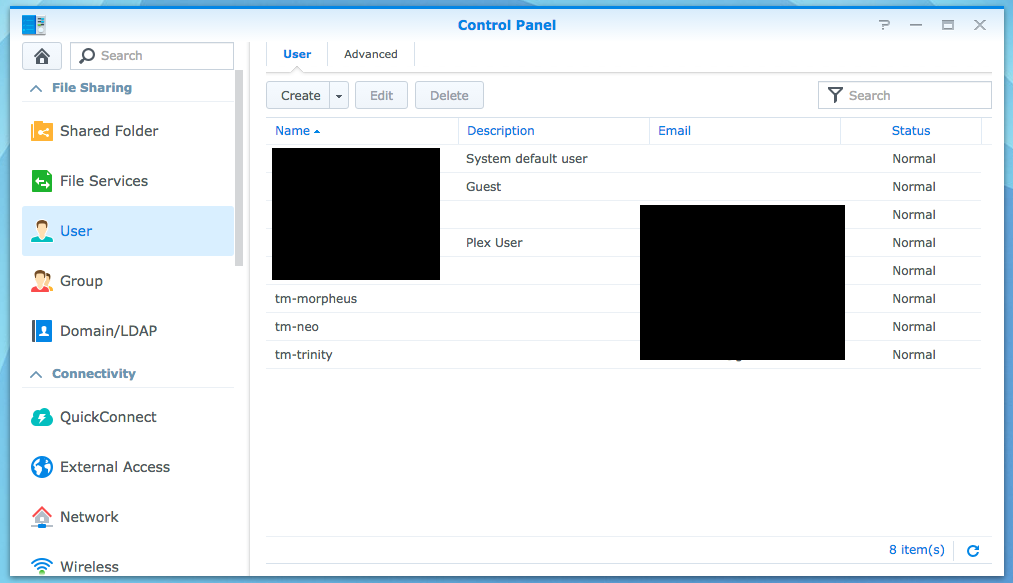The image size is (1013, 583).
Task: Click the refresh icon in the footer
Action: (973, 550)
